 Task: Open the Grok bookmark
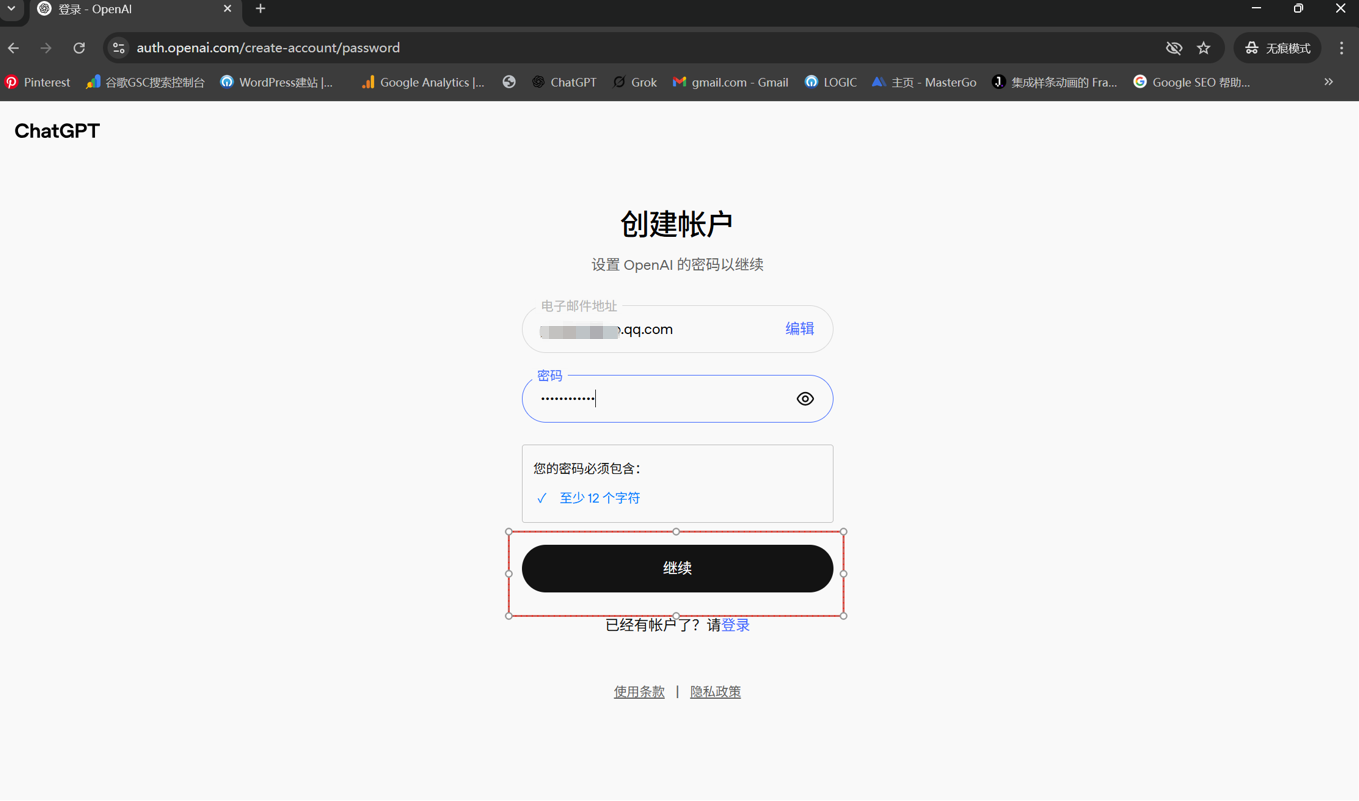(635, 82)
